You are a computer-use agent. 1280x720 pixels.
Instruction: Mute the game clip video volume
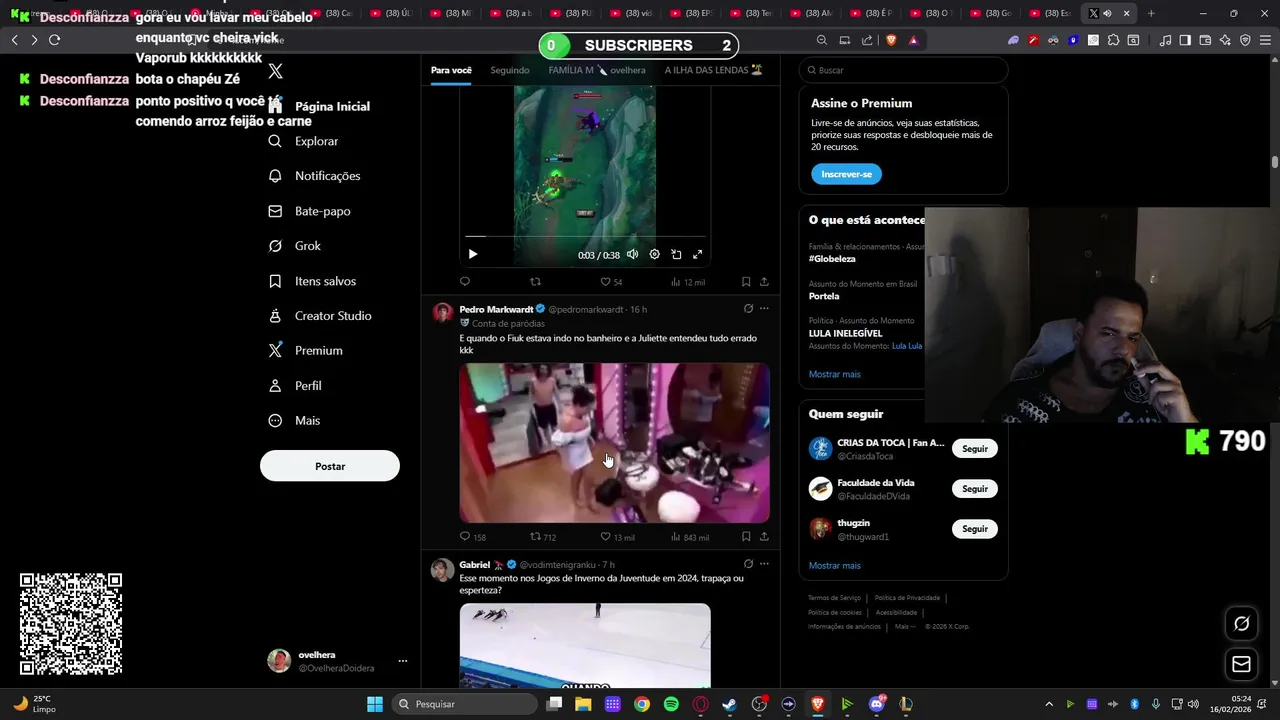(632, 254)
